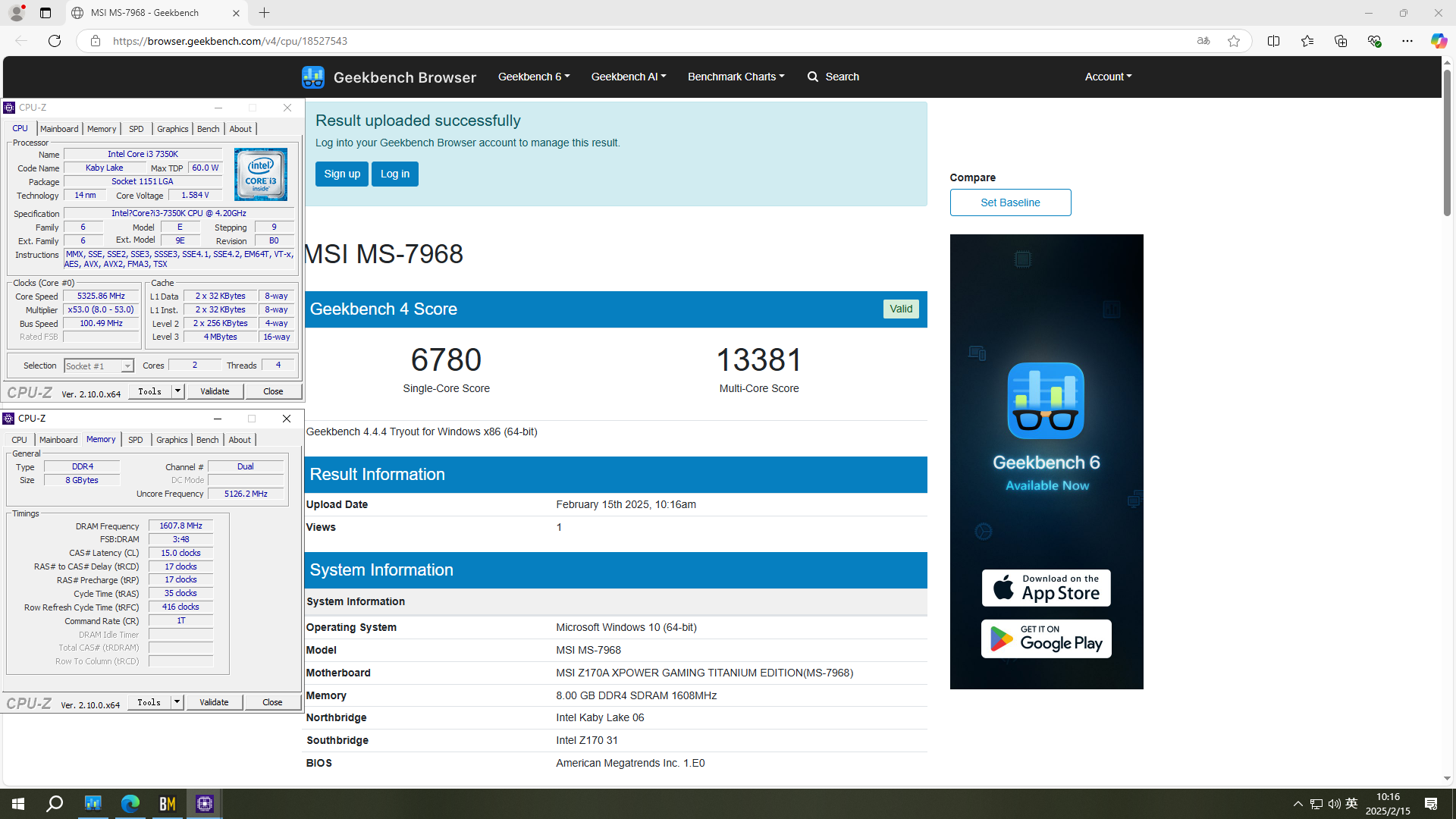Expand Account dropdown menu
Image resolution: width=1456 pixels, height=819 pixels.
(x=1108, y=77)
